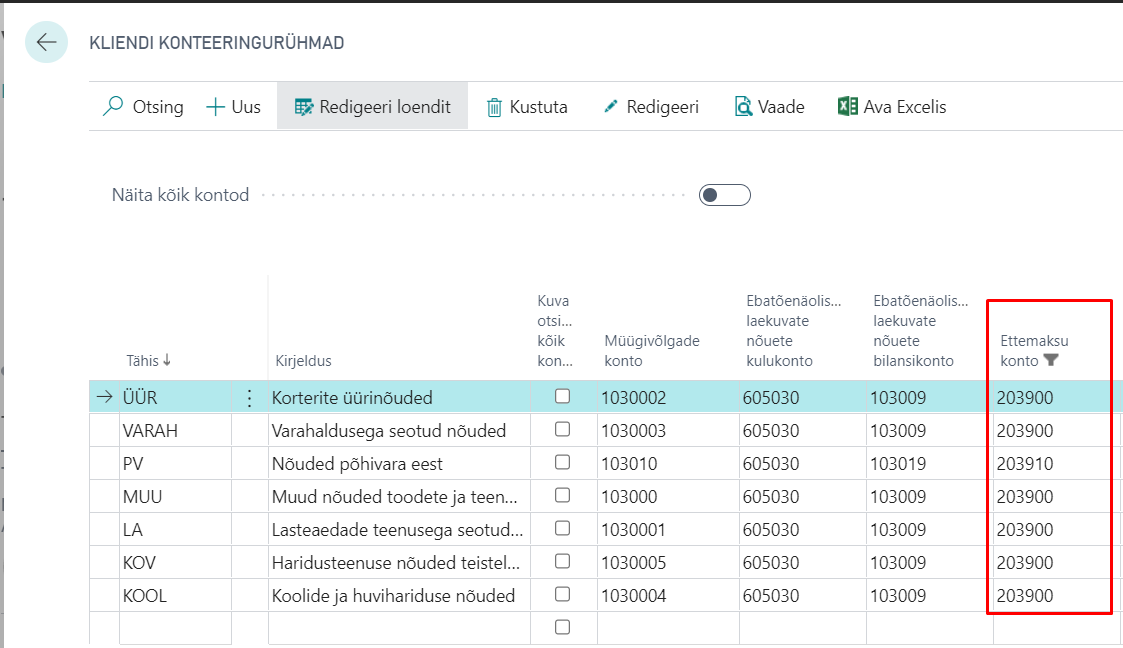1123x648 pixels.
Task: Select the Ettemaksu konto cell 203910
Action: pyautogui.click(x=1025, y=464)
